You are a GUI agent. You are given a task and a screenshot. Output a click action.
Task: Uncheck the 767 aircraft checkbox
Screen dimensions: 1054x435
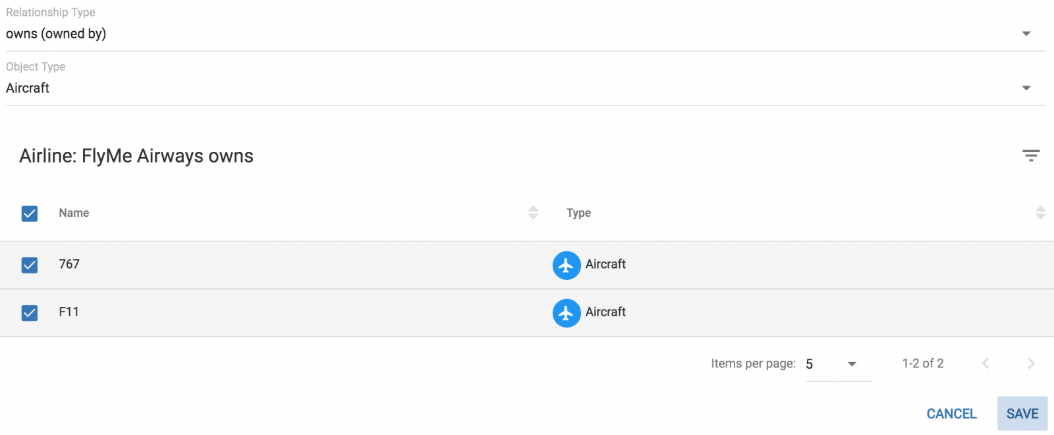tap(30, 265)
